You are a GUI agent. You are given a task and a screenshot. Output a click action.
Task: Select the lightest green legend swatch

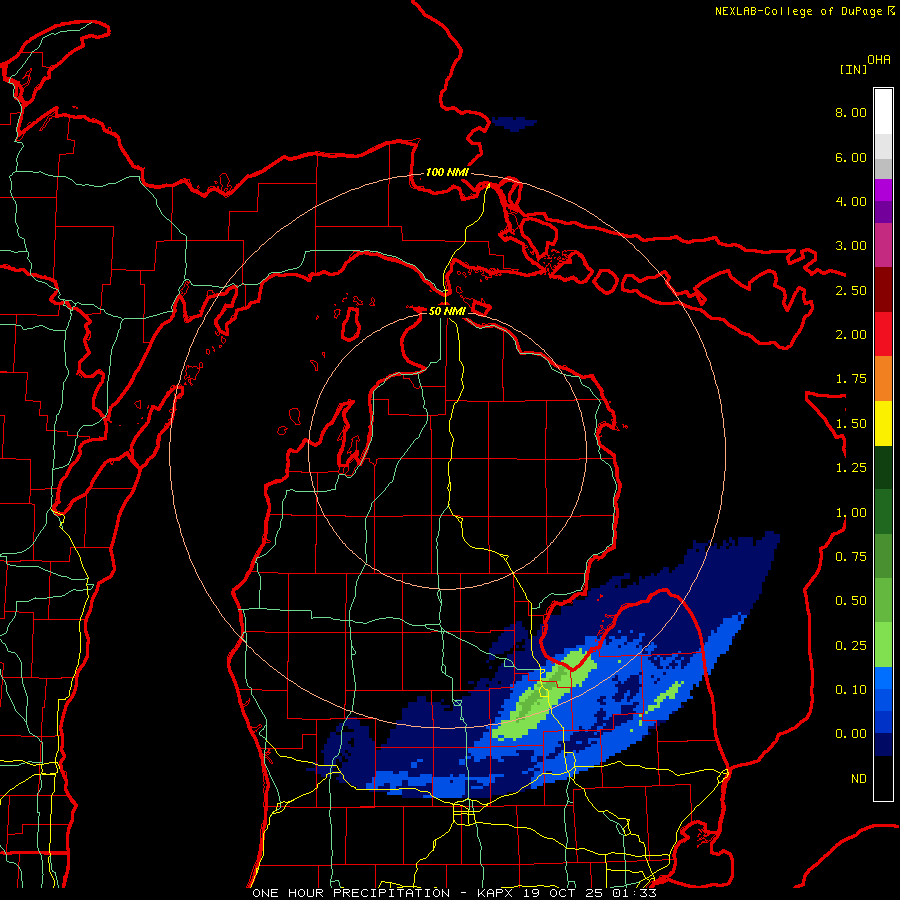click(x=883, y=645)
